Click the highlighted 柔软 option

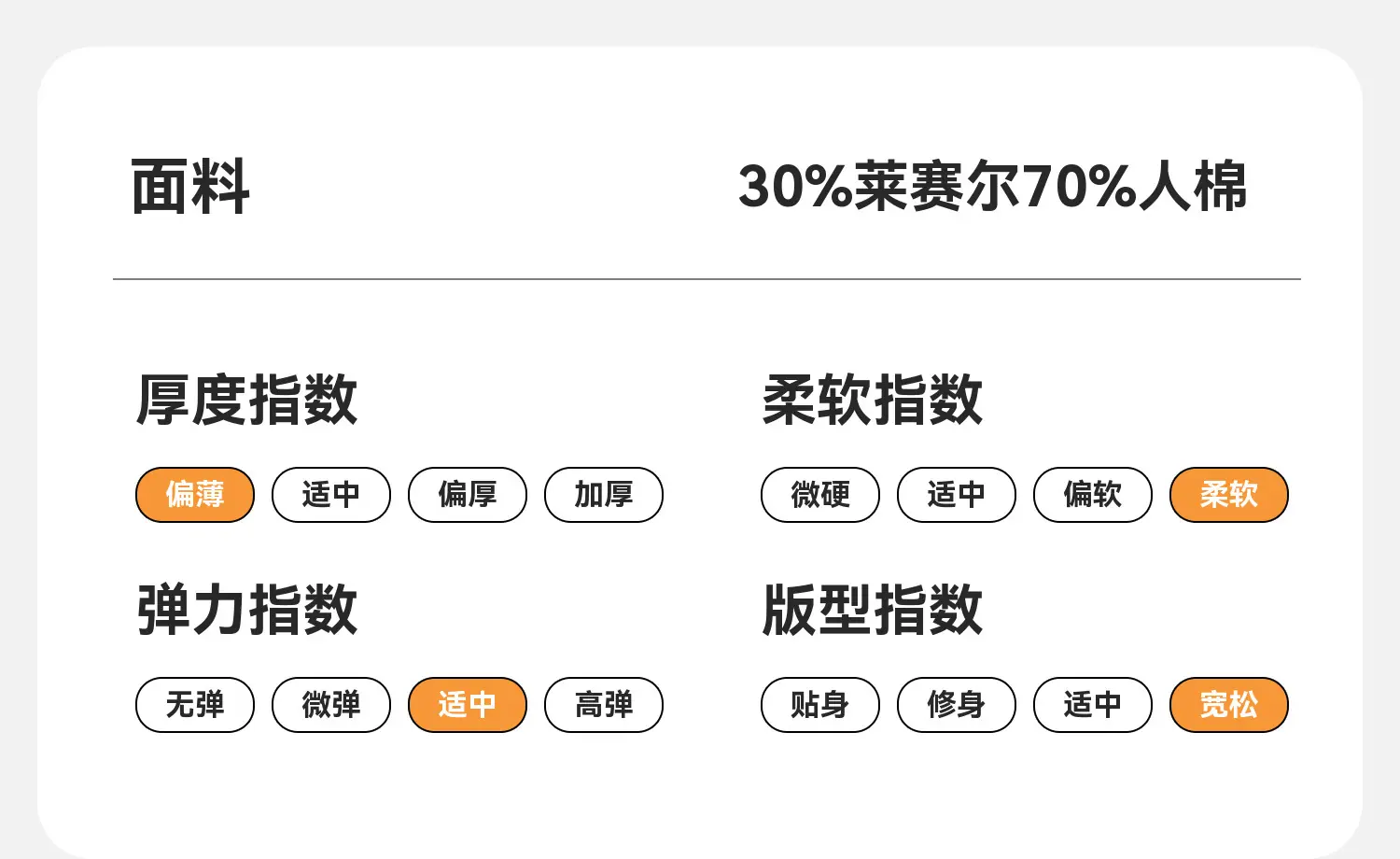1229,495
